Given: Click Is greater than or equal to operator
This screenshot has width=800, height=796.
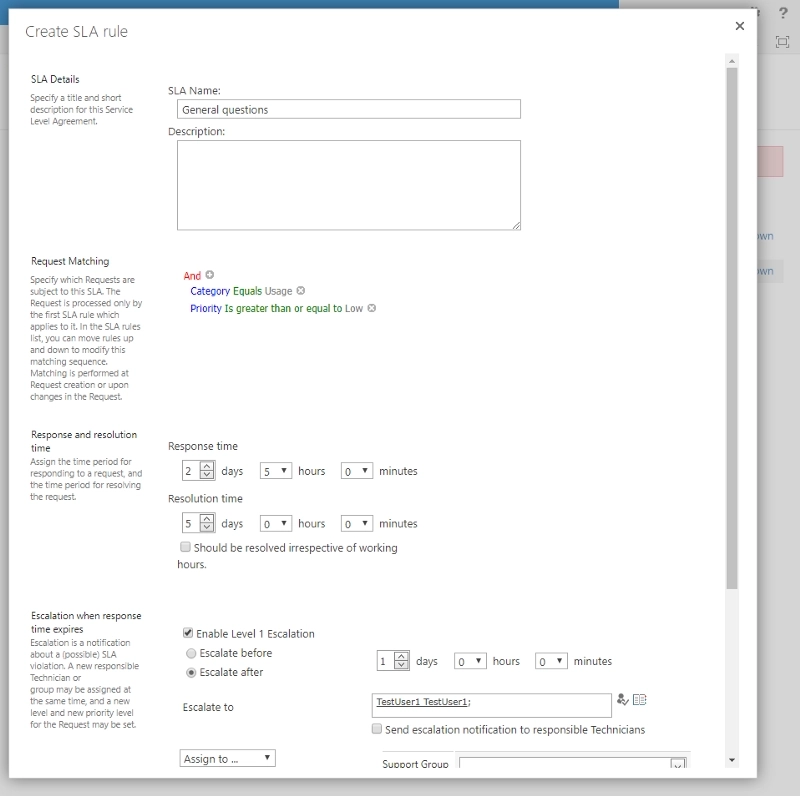Looking at the screenshot, I should (x=283, y=308).
